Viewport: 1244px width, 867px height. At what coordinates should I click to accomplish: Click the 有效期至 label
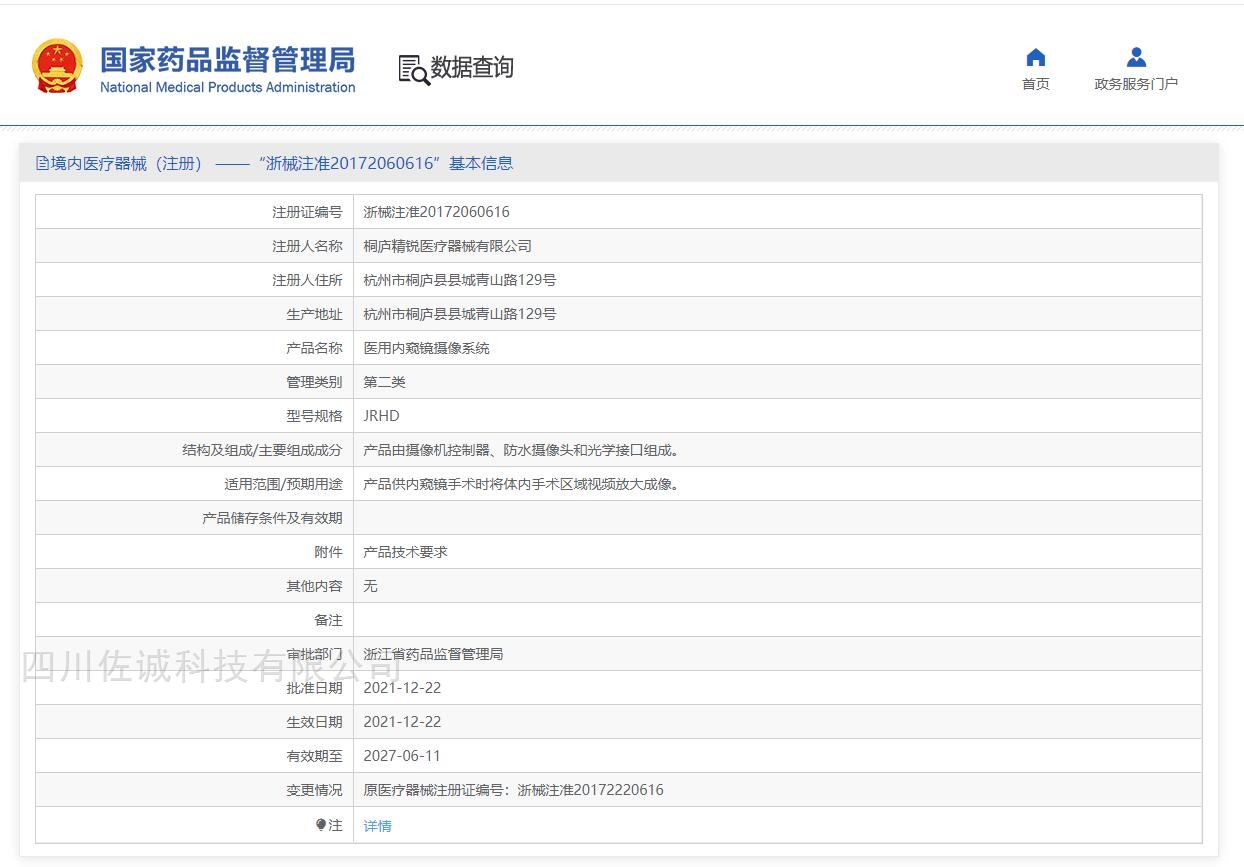314,756
